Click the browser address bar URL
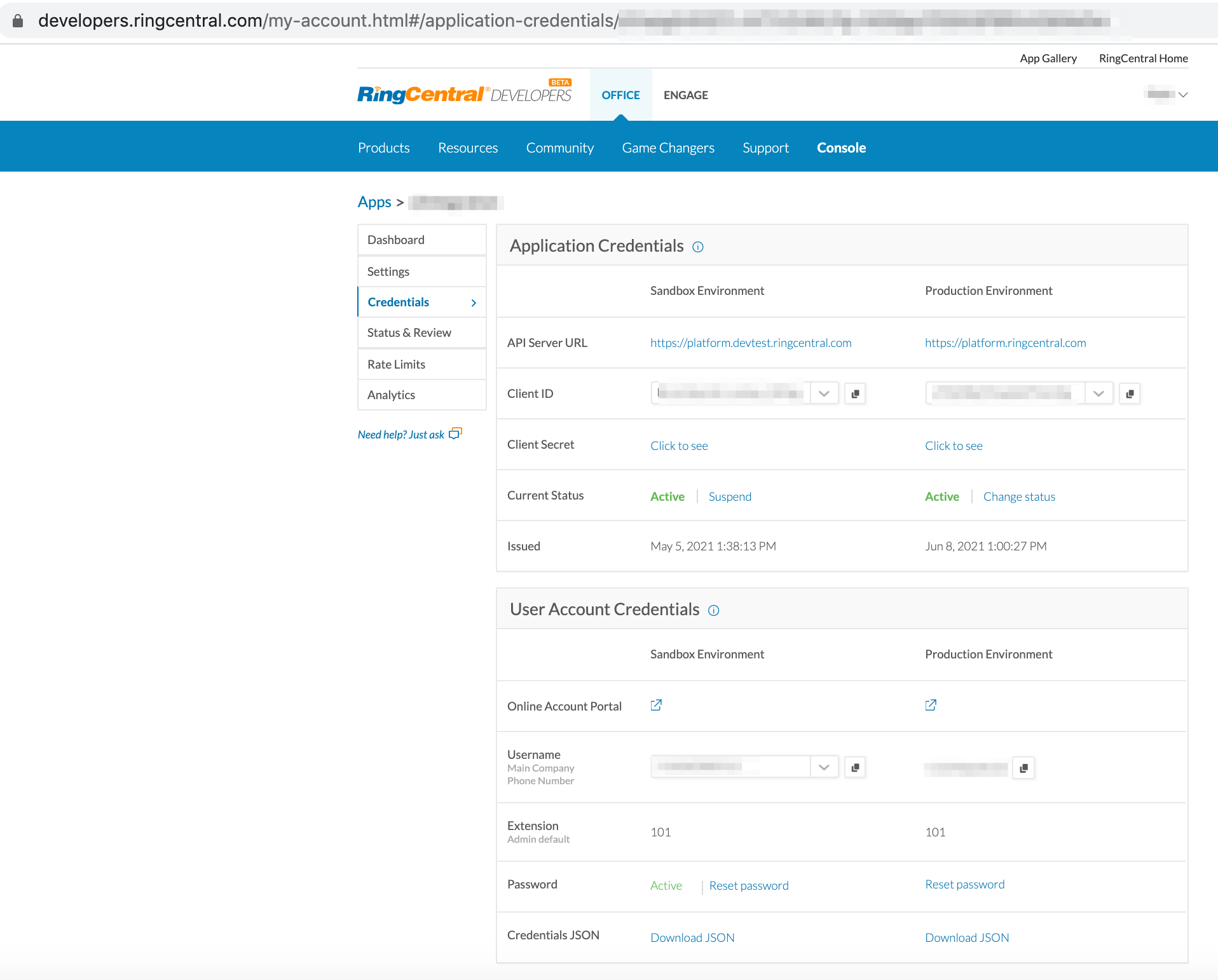 (574, 21)
